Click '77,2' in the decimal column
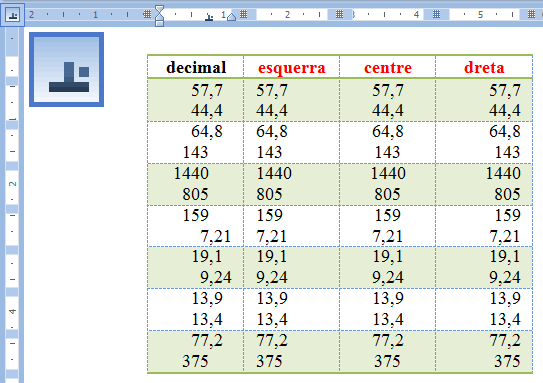 pos(207,340)
